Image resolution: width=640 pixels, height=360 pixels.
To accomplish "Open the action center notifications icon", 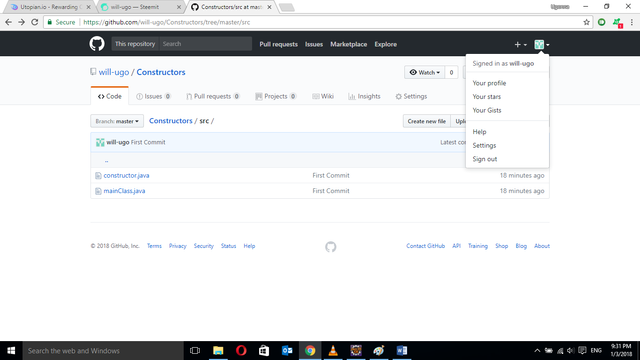I will point(582,351).
